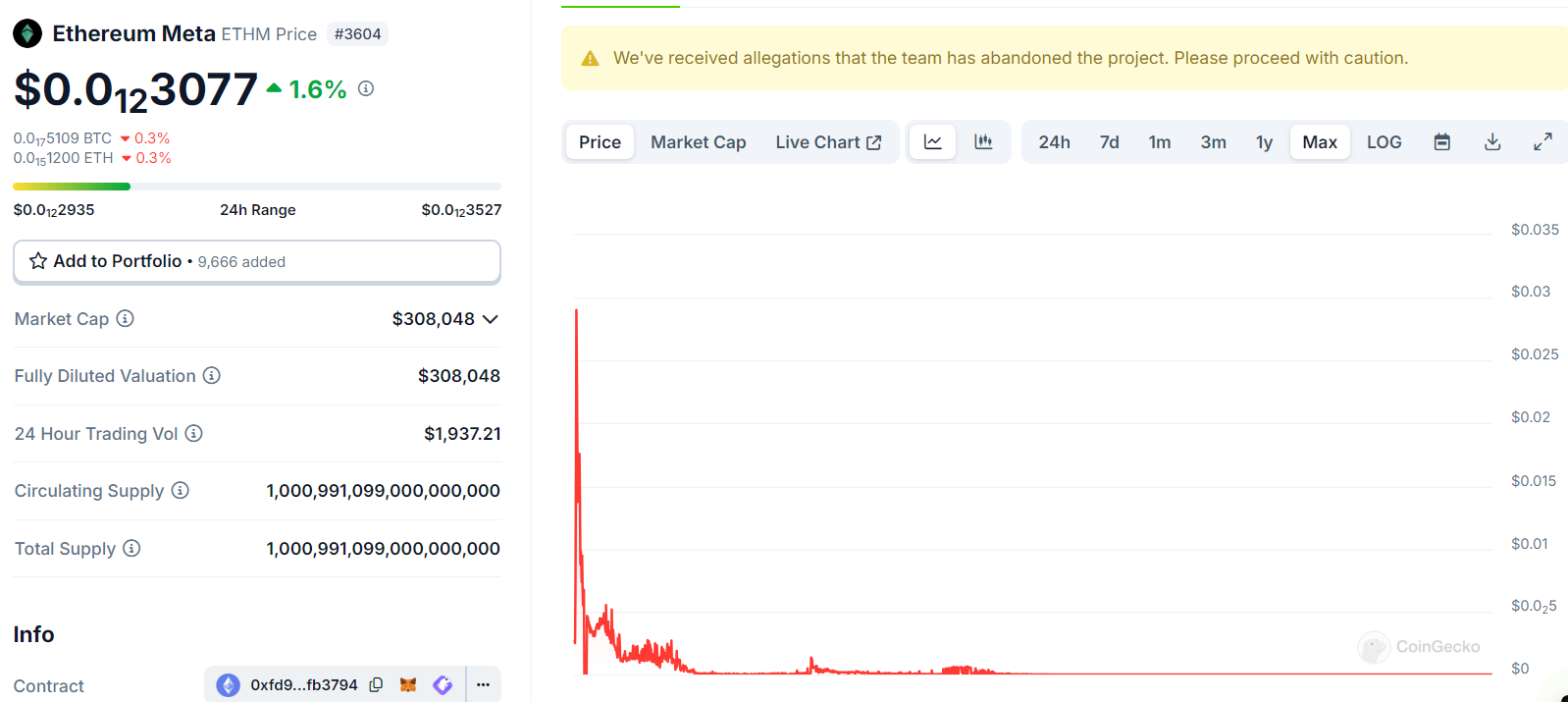Download the chart data
Screen dimensions: 1568x702
pos(1491,142)
